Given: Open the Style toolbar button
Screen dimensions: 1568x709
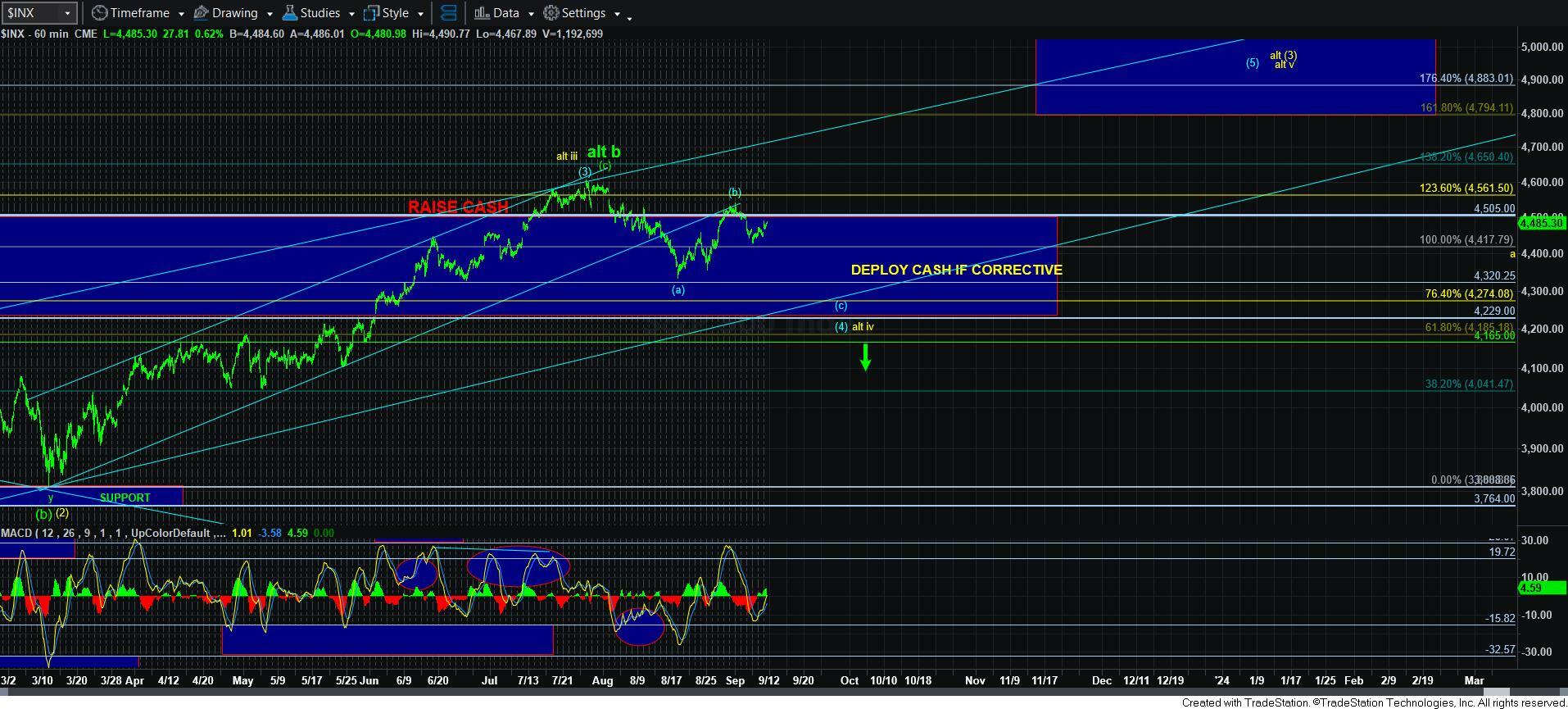Looking at the screenshot, I should 387,13.
